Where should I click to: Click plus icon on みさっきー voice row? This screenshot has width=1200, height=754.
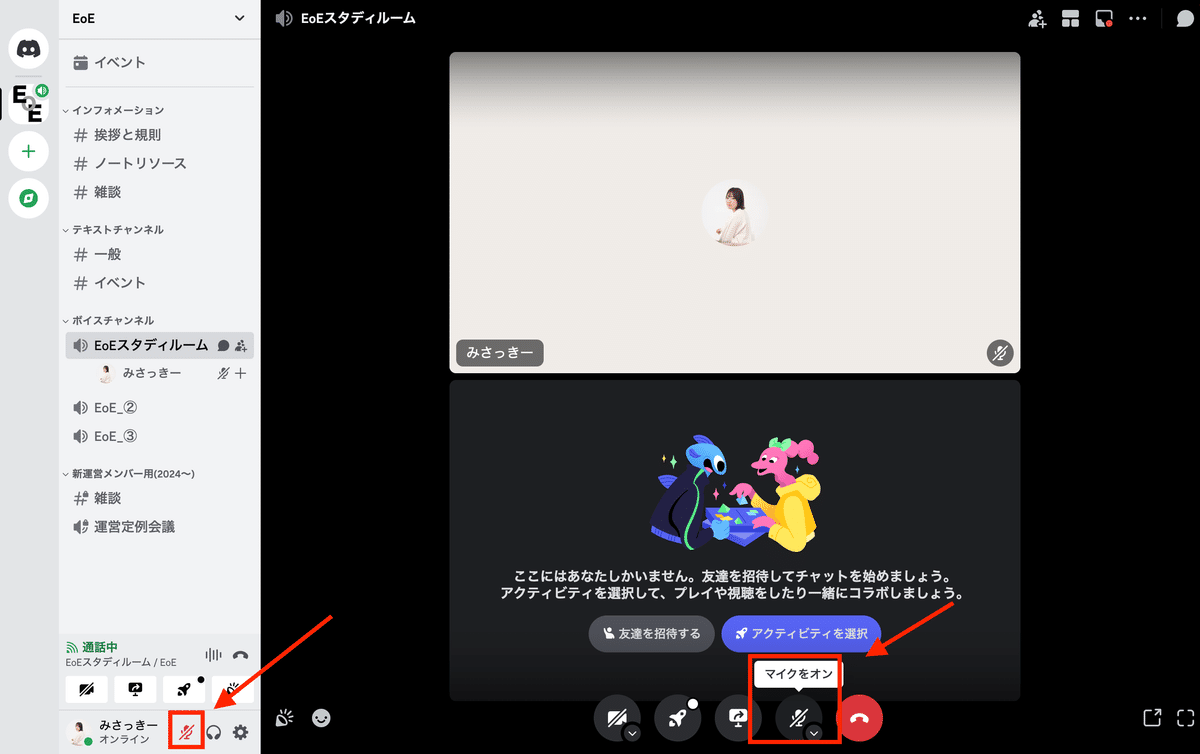240,373
